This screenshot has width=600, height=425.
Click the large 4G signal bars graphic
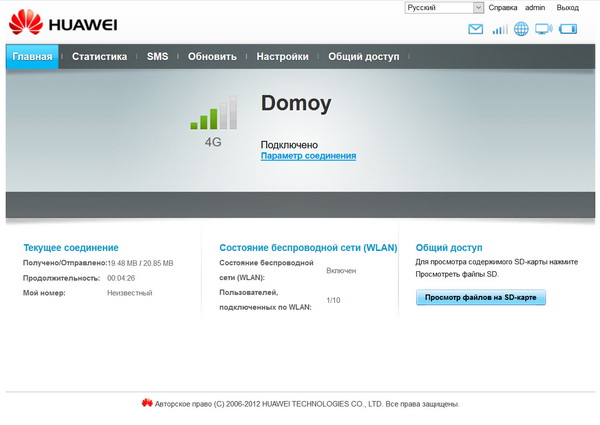[x=213, y=113]
